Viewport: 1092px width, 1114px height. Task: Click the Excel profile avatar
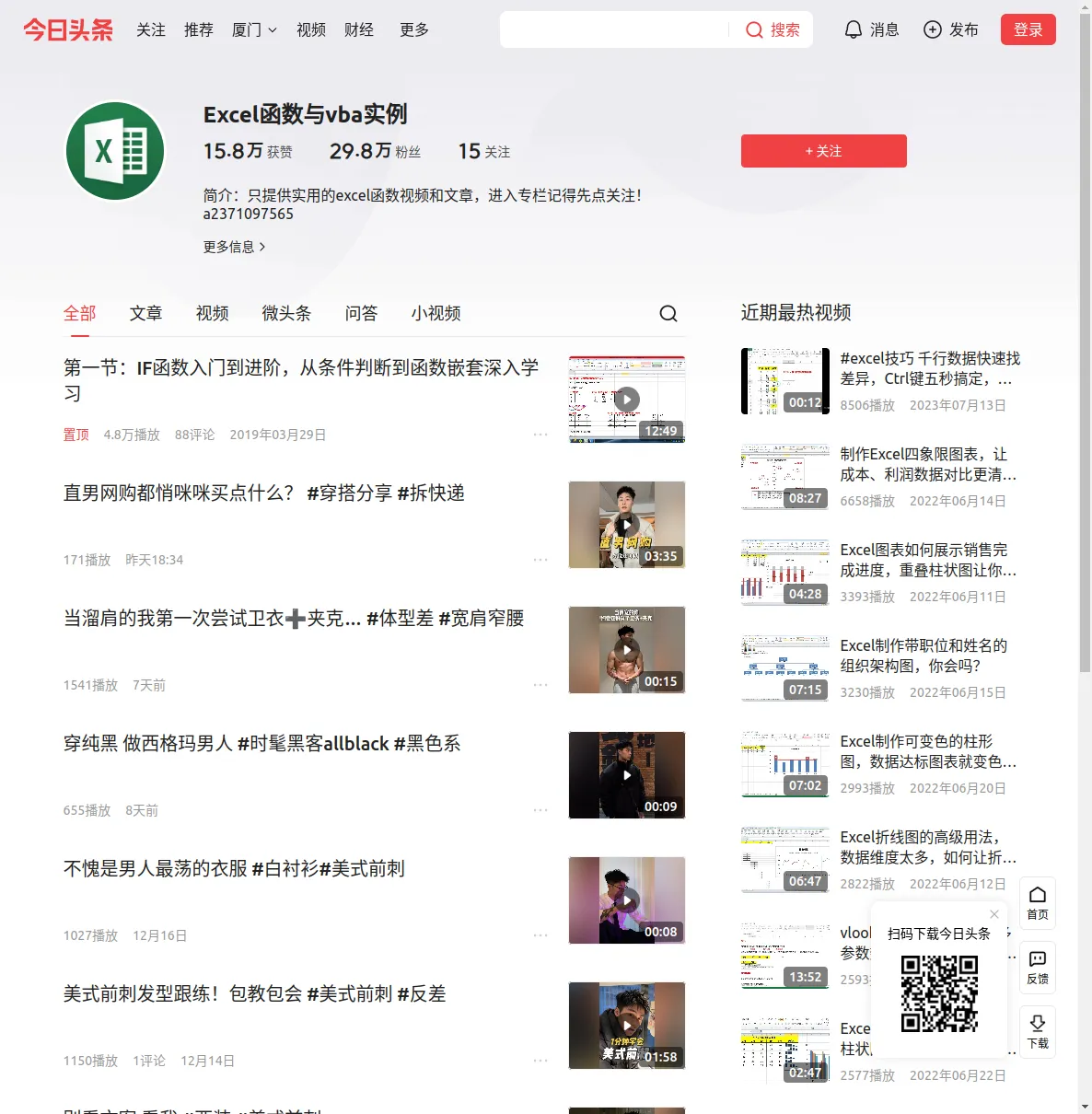click(x=115, y=151)
